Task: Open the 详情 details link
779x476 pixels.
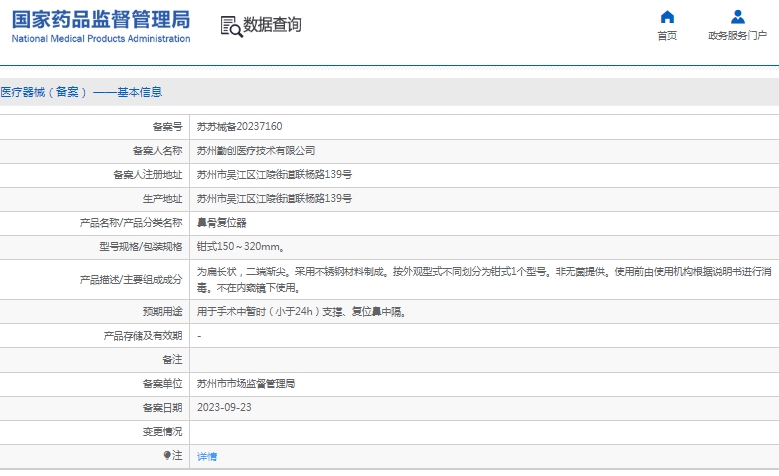Action: [x=207, y=457]
